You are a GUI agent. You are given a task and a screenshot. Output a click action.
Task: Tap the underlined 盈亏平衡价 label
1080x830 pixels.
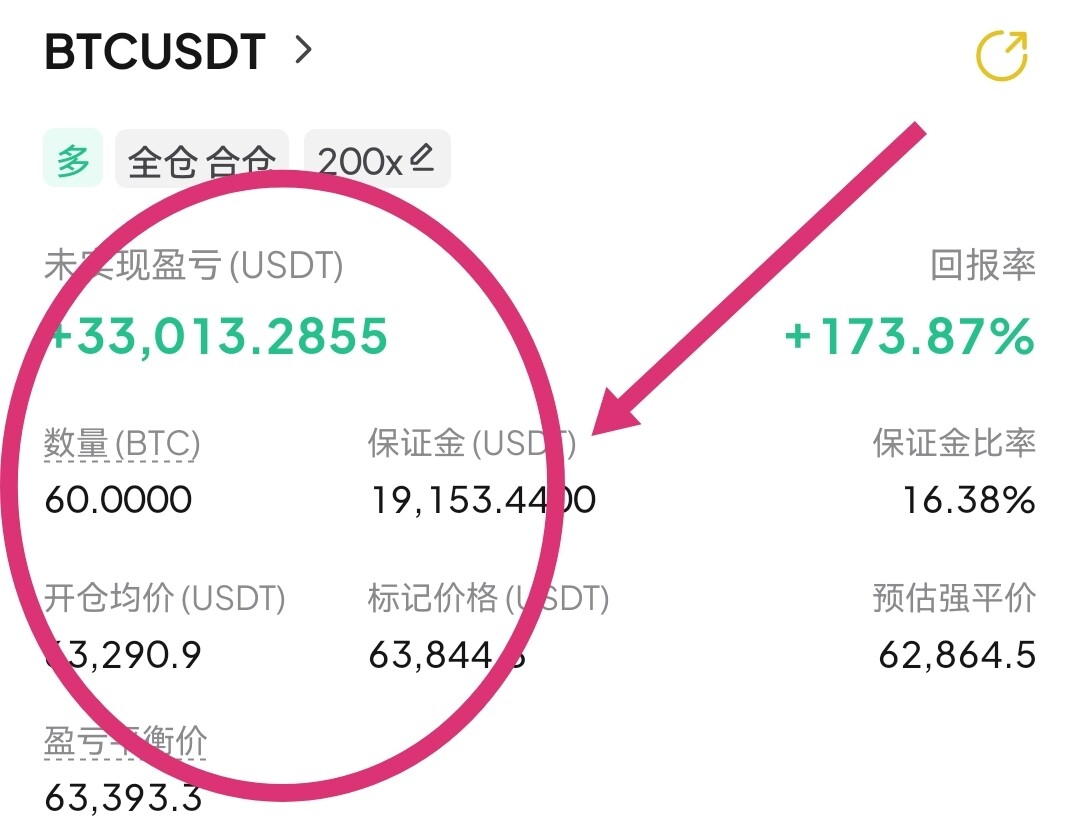pyautogui.click(x=125, y=742)
